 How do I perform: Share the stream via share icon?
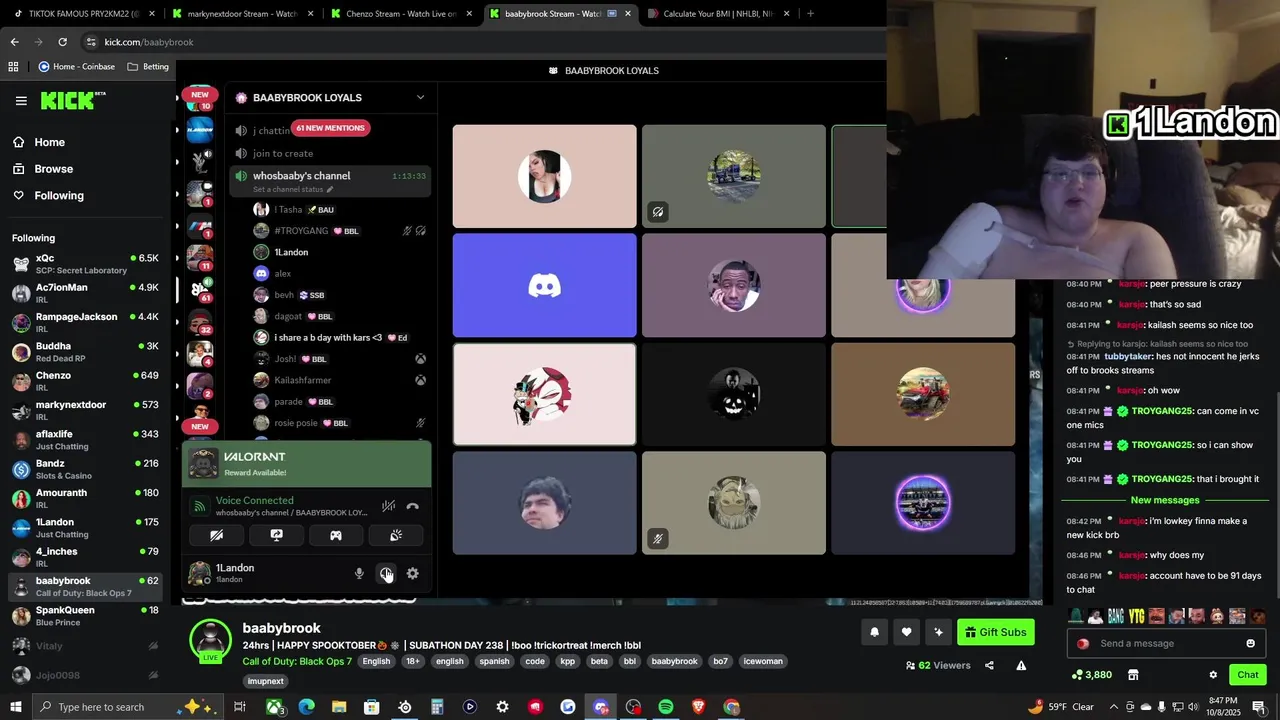tap(989, 665)
